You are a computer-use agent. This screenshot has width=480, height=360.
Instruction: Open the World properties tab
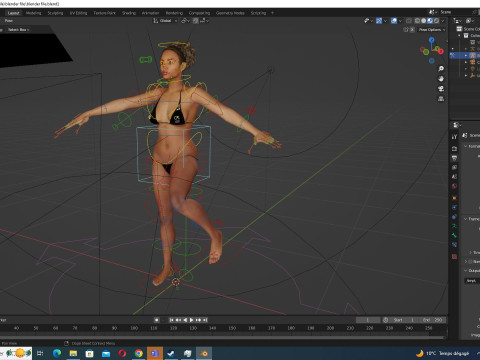pyautogui.click(x=454, y=186)
